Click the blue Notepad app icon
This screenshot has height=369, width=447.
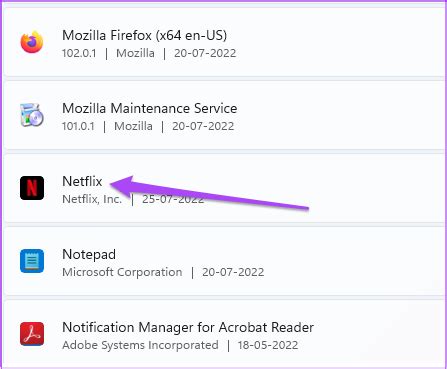[x=32, y=261]
